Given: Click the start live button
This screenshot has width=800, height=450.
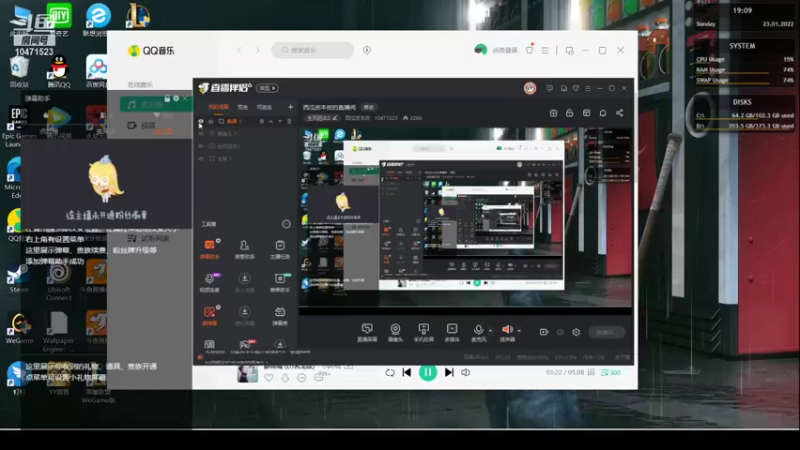Looking at the screenshot, I should coord(606,332).
